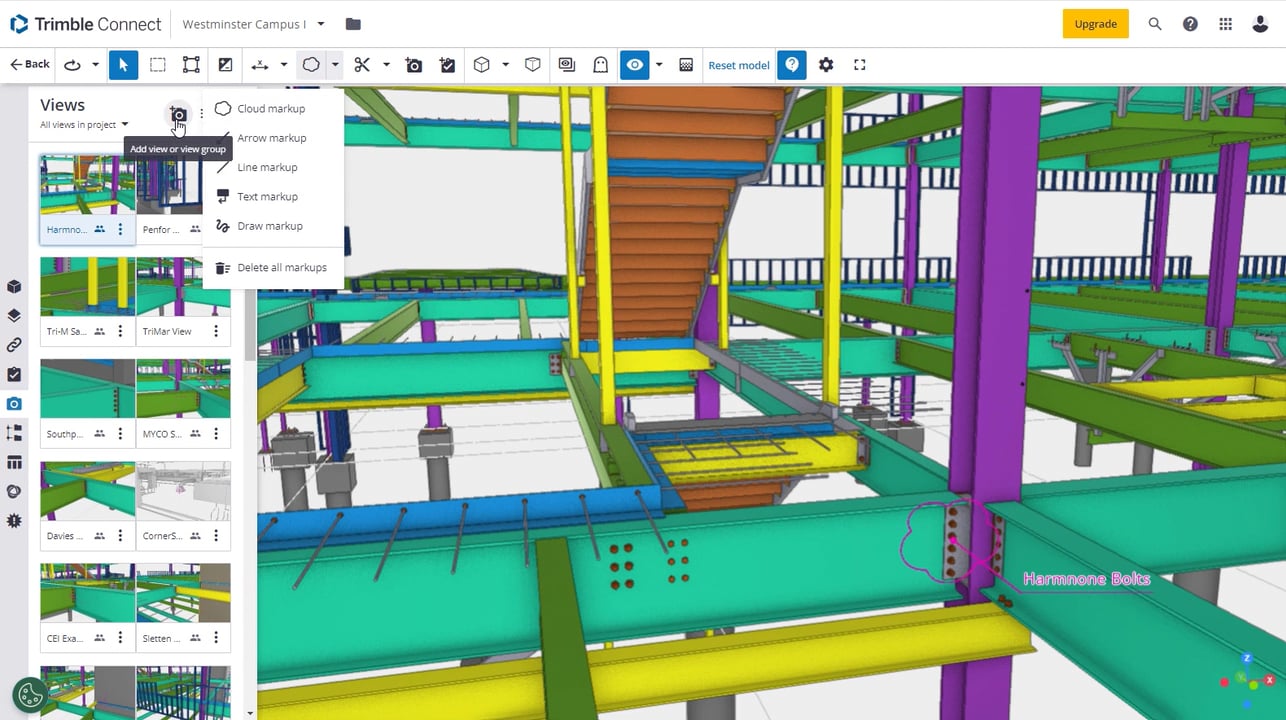Choose Arrow markup from the menu

[272, 138]
